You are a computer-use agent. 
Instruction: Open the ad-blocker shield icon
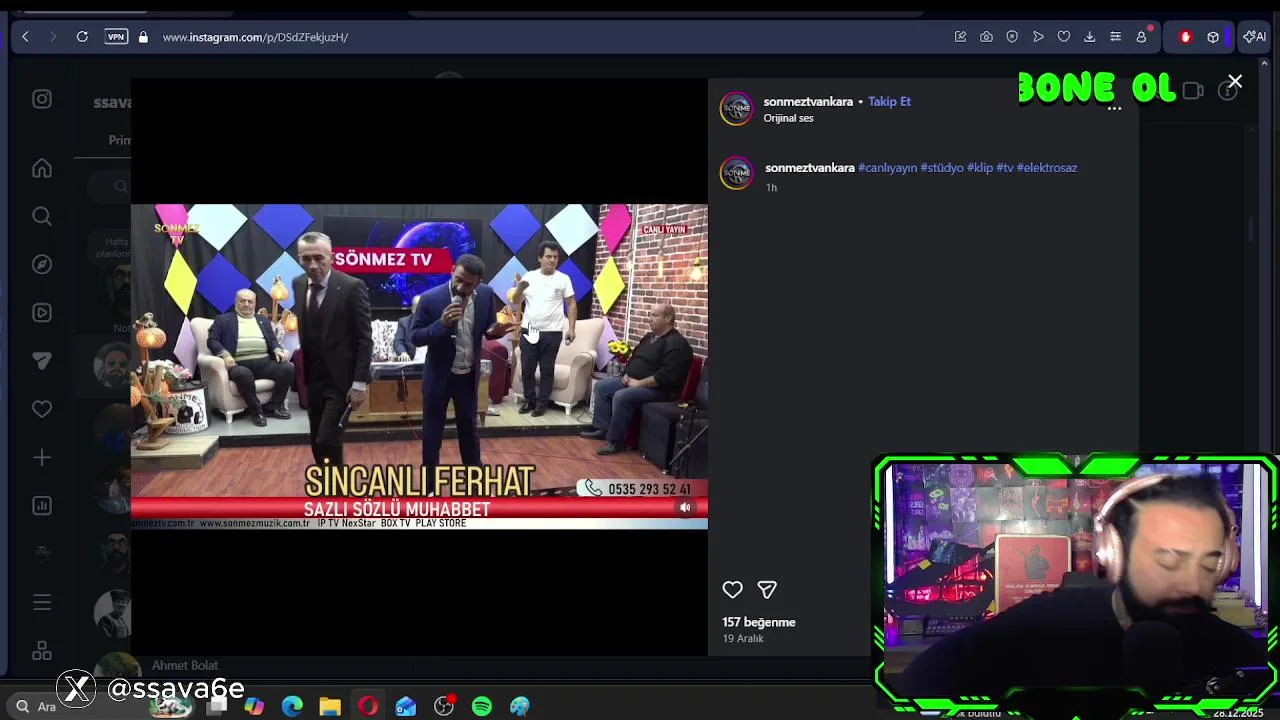click(1012, 37)
